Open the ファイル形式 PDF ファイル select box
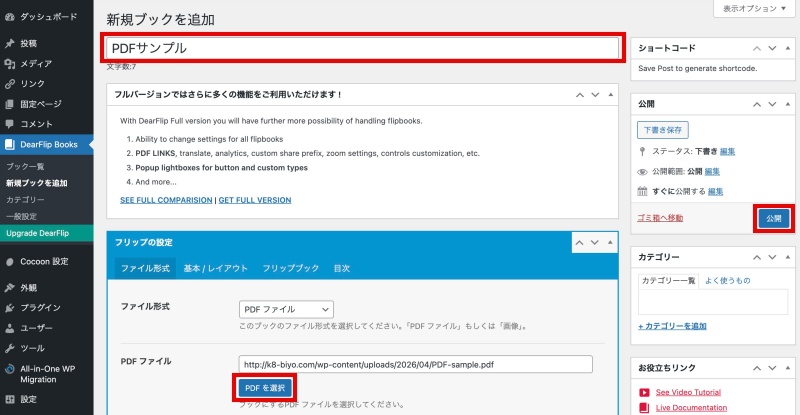 pyautogui.click(x=285, y=309)
